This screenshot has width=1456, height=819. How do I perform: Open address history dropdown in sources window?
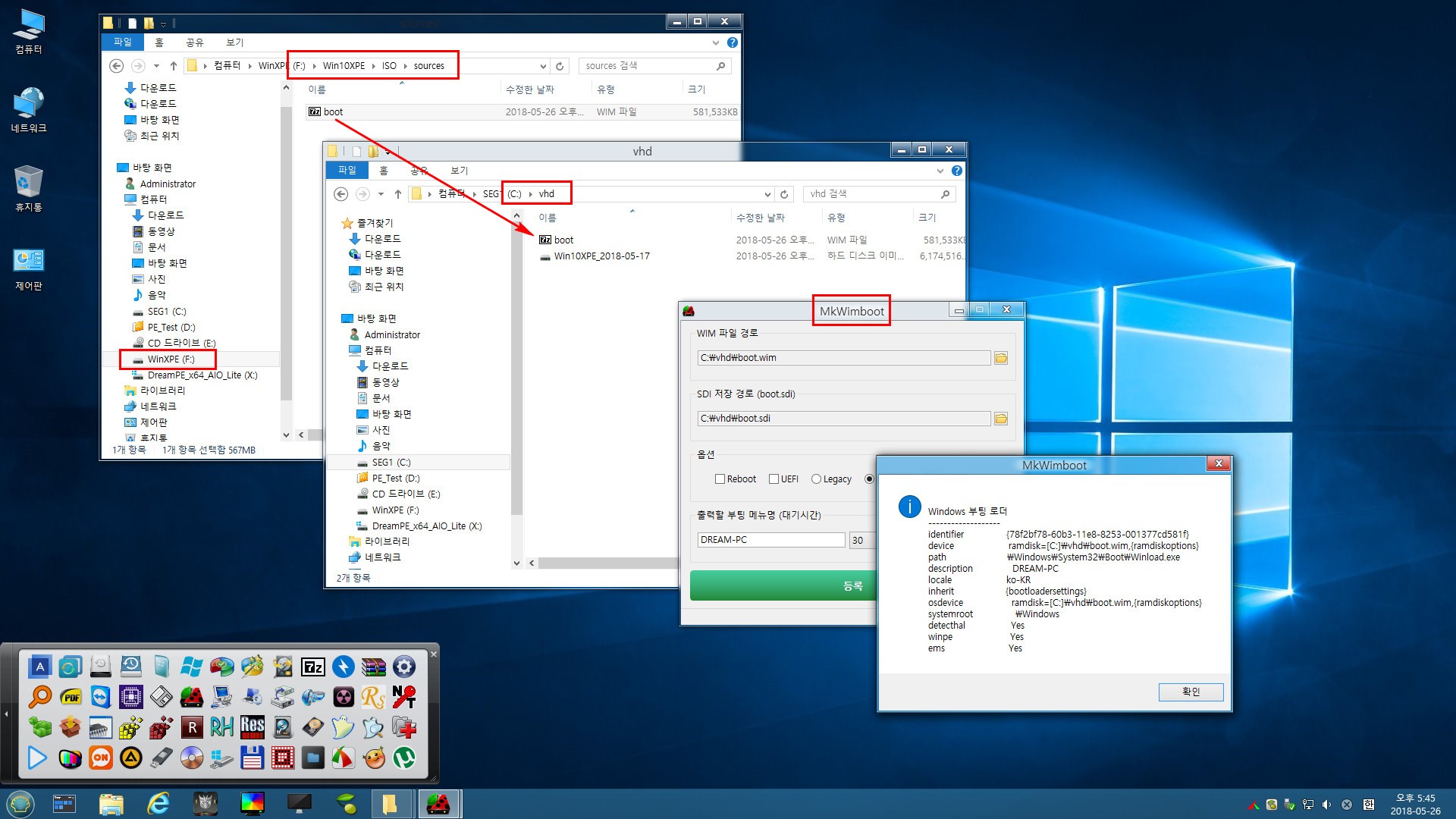543,66
